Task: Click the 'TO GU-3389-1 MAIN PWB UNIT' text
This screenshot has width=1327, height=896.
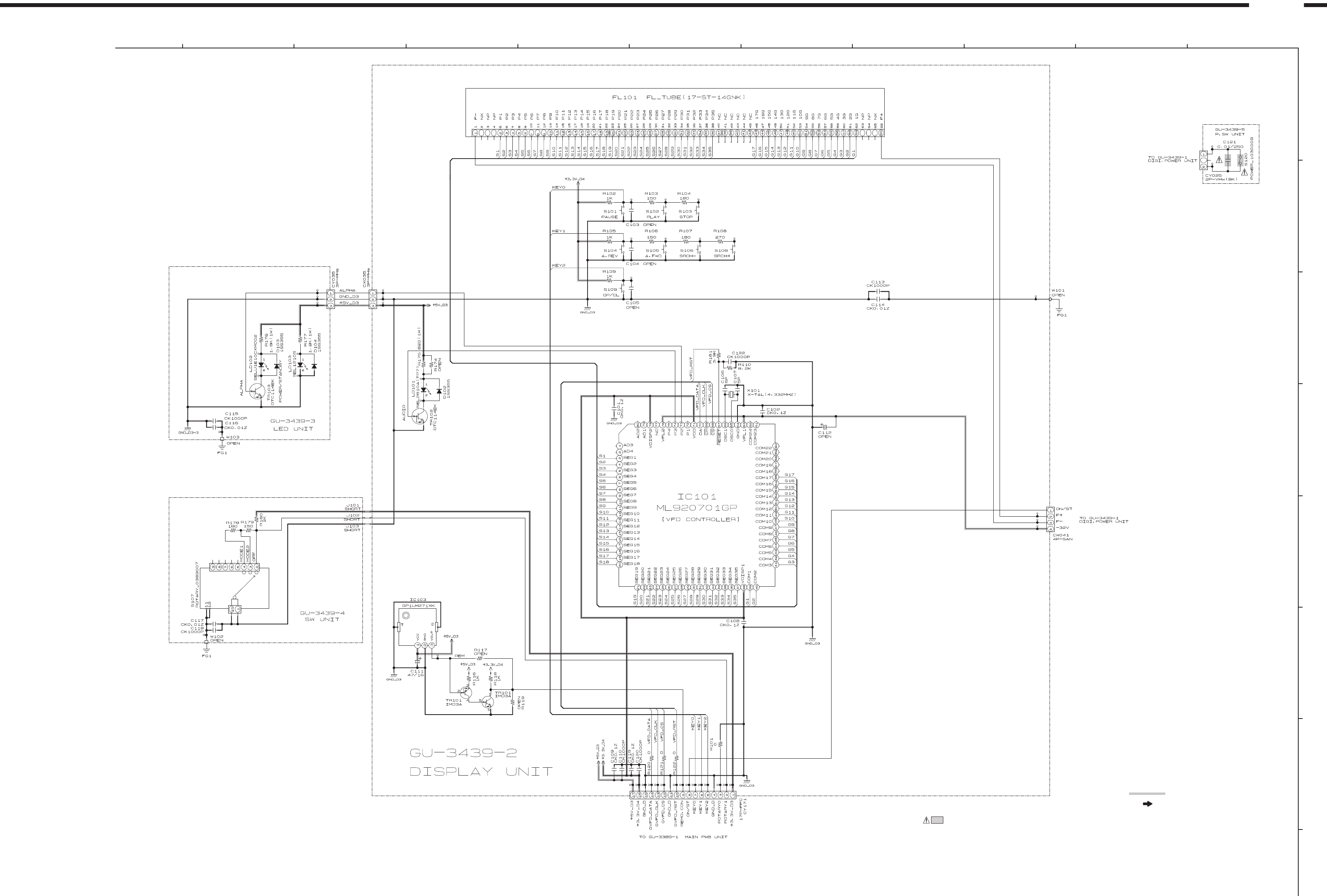Action: 683,837
